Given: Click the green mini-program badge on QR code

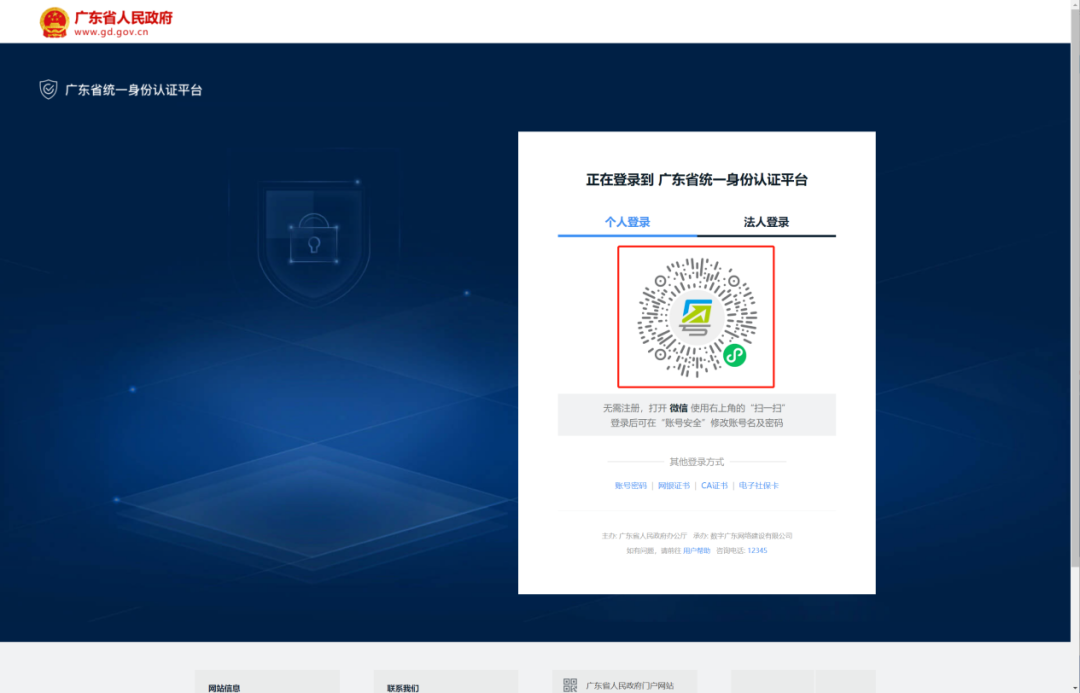Looking at the screenshot, I should point(735,355).
